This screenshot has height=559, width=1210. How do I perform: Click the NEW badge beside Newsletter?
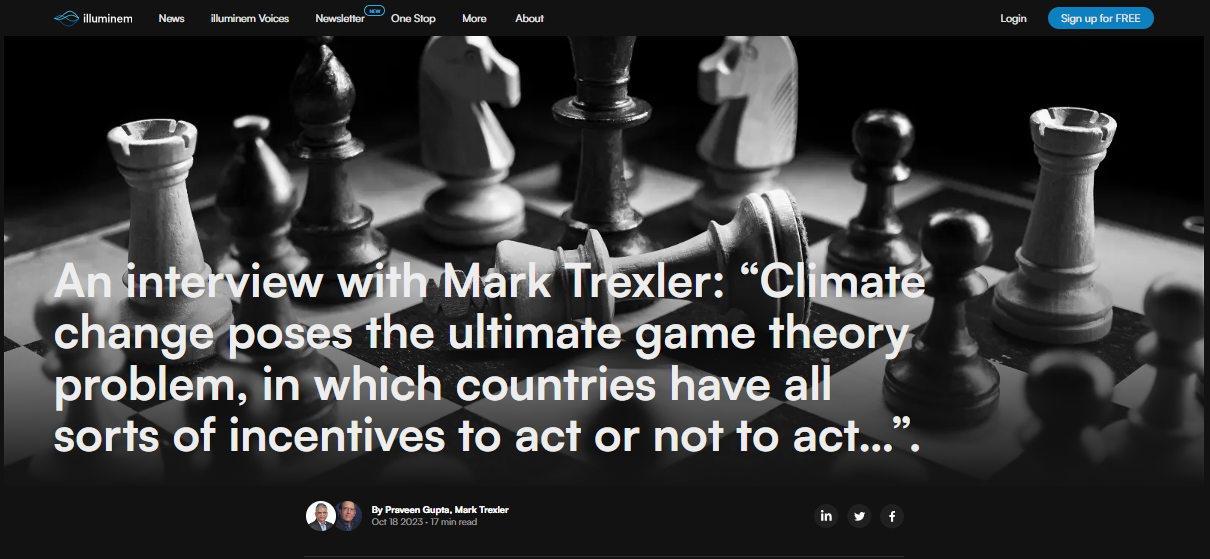point(375,11)
